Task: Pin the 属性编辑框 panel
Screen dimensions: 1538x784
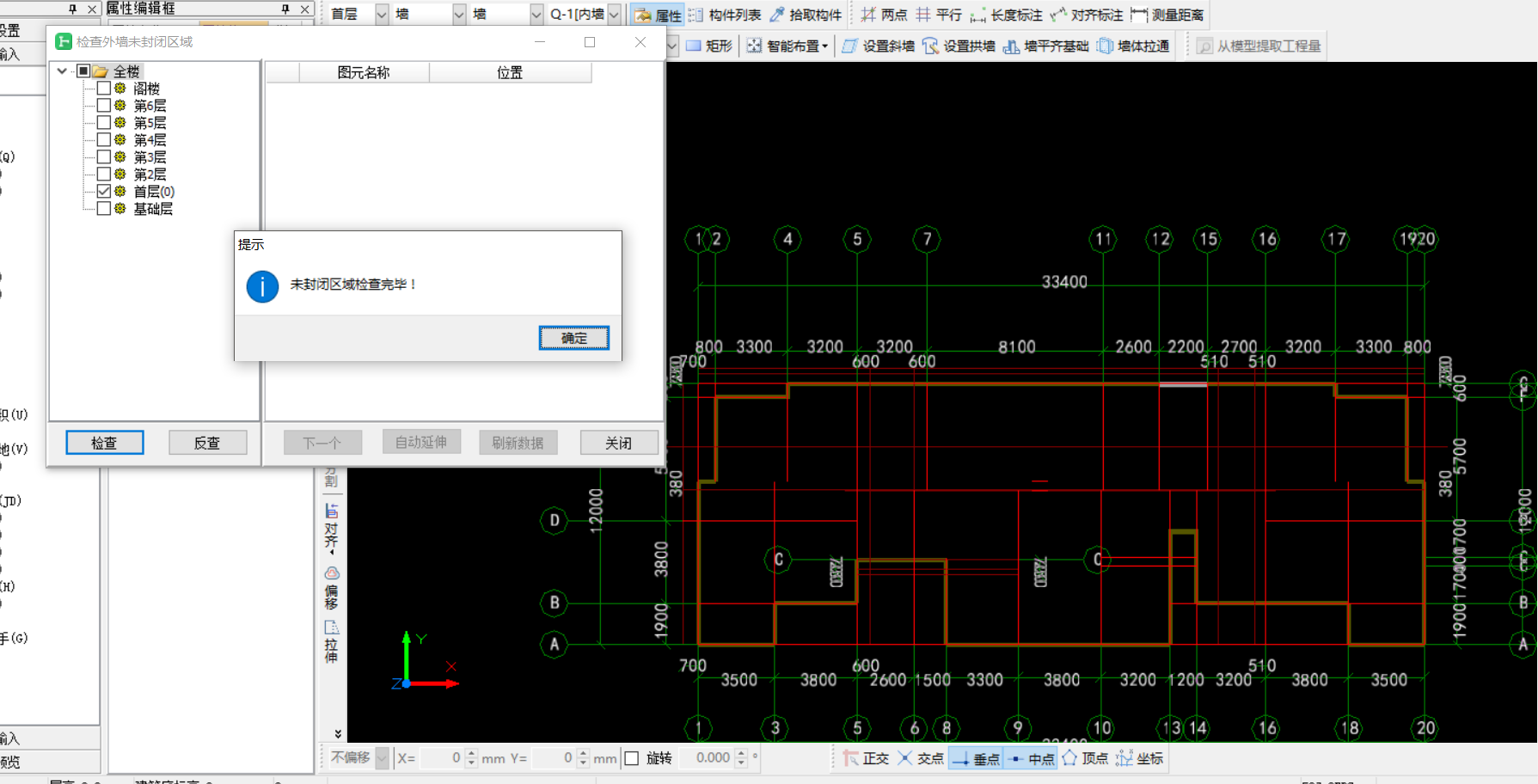Action: tap(285, 9)
